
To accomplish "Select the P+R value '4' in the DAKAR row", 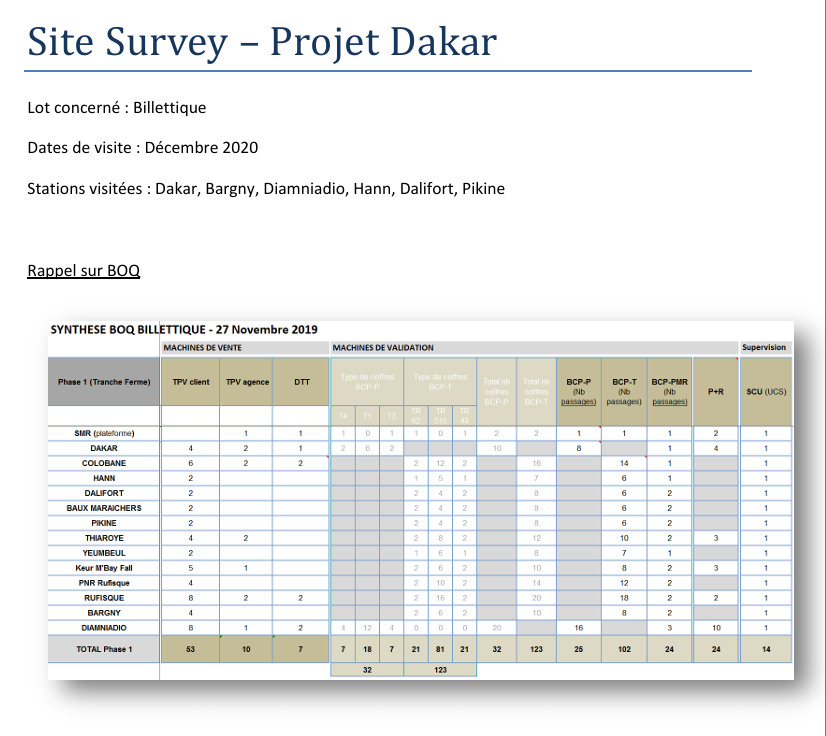I will (x=716, y=448).
